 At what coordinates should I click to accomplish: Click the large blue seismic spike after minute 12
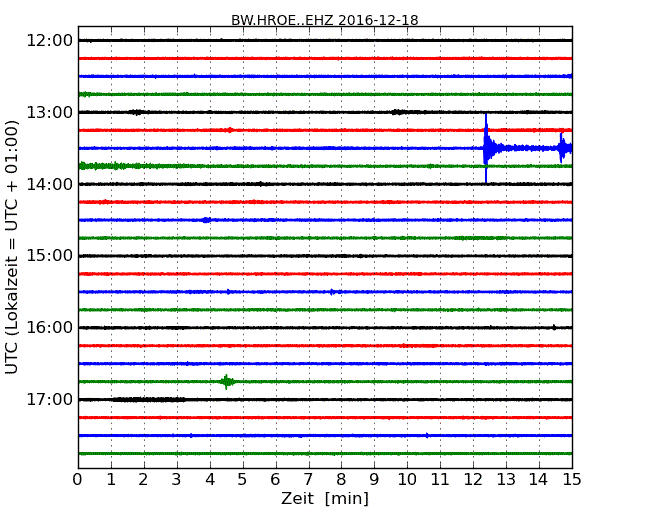[x=486, y=148]
